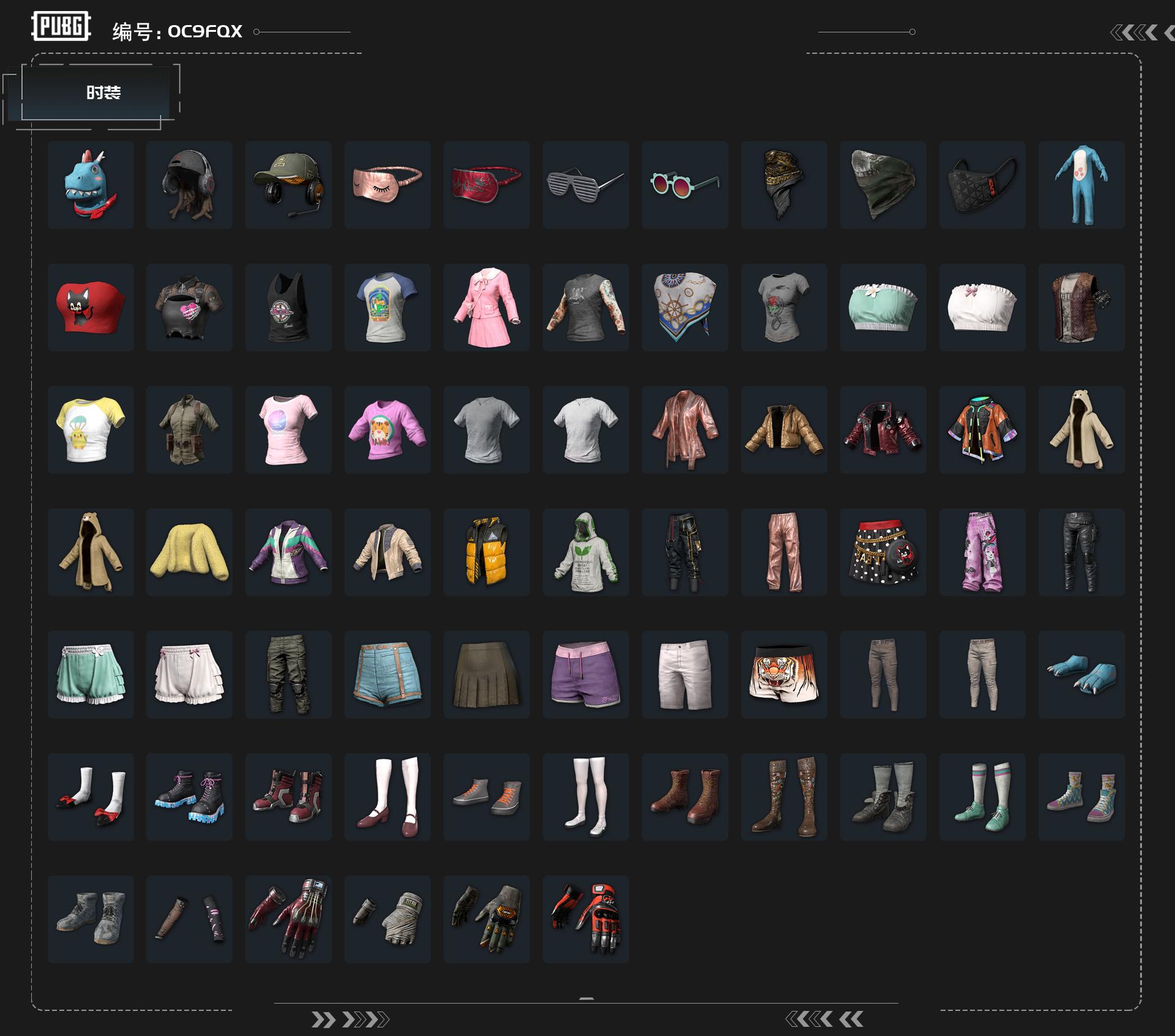Select the rose gold satin pants
The image size is (1175, 1036).
pyautogui.click(x=784, y=552)
